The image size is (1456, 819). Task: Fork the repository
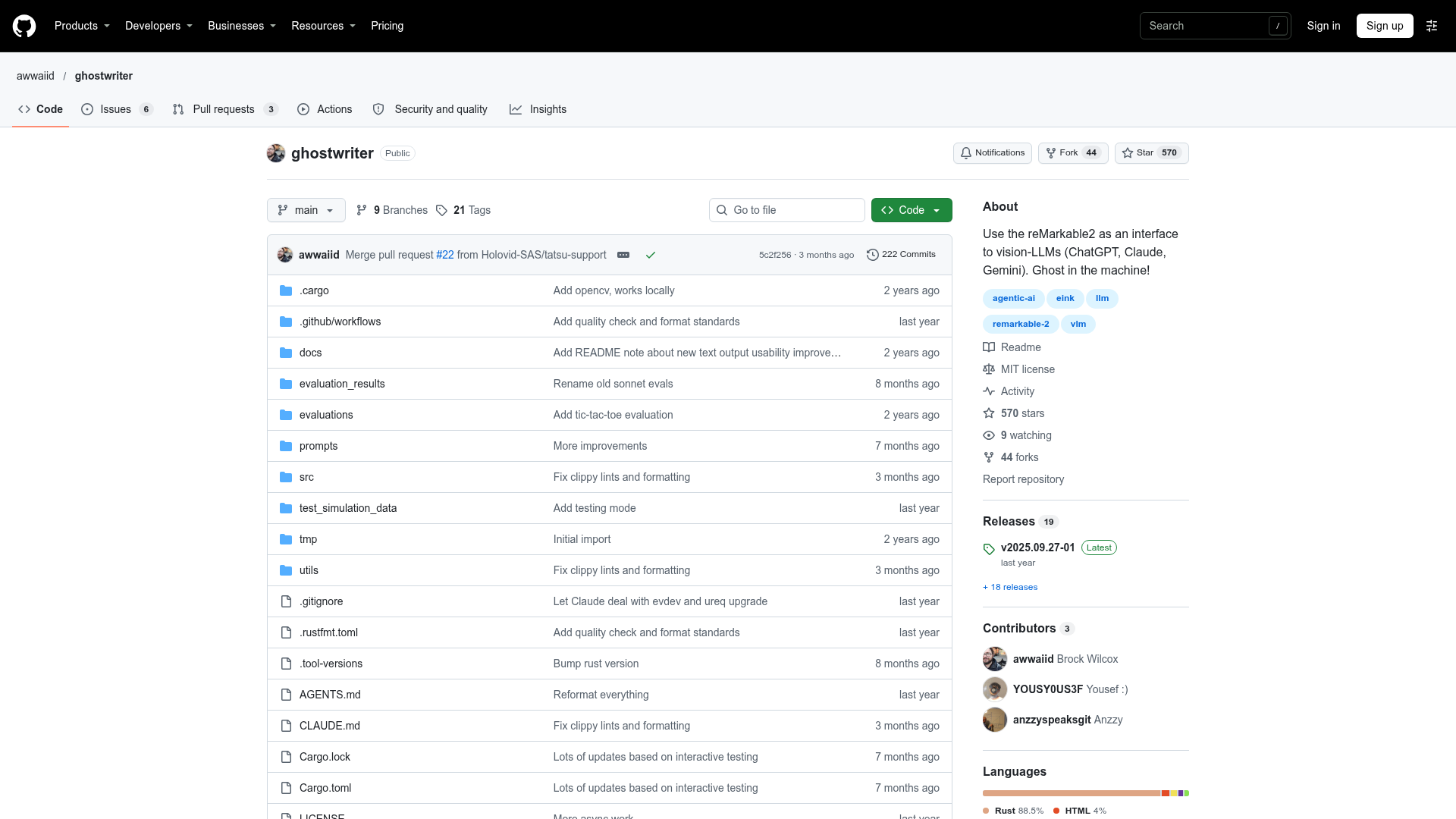tap(1073, 153)
